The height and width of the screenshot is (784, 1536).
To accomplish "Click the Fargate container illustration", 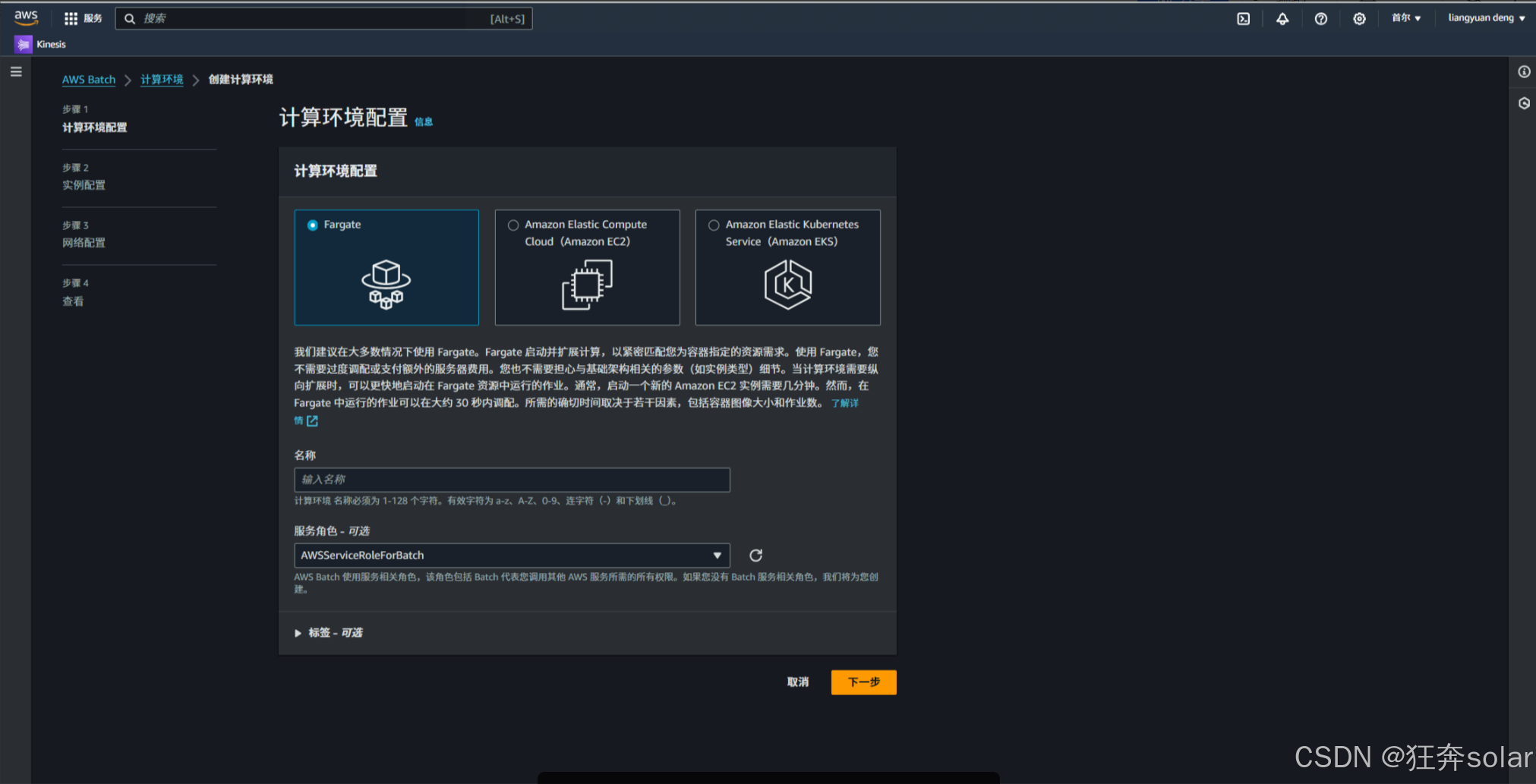I will 386,284.
